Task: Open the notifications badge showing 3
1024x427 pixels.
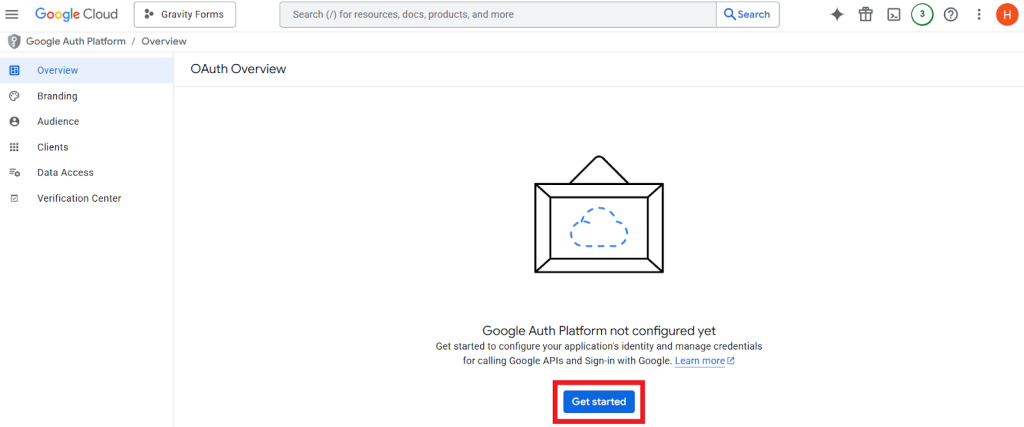Action: (922, 14)
